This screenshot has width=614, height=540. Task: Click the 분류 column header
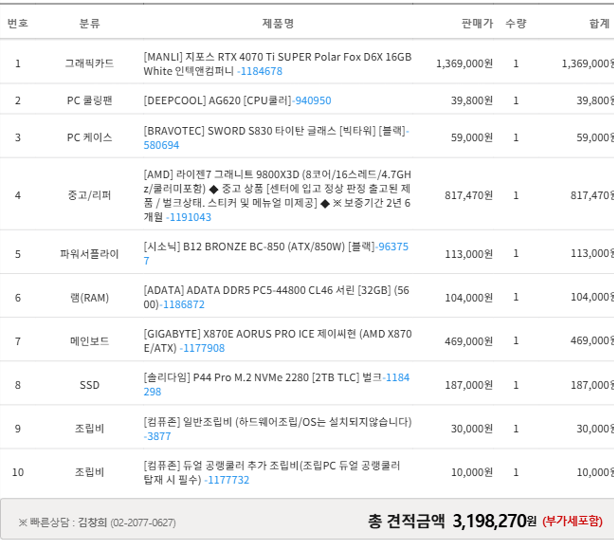tap(90, 23)
